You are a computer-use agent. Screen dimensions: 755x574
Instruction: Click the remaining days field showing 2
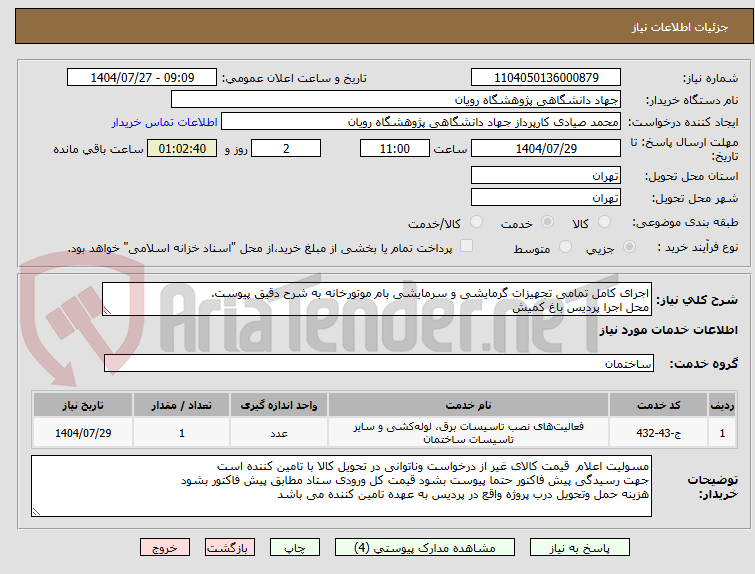click(286, 148)
